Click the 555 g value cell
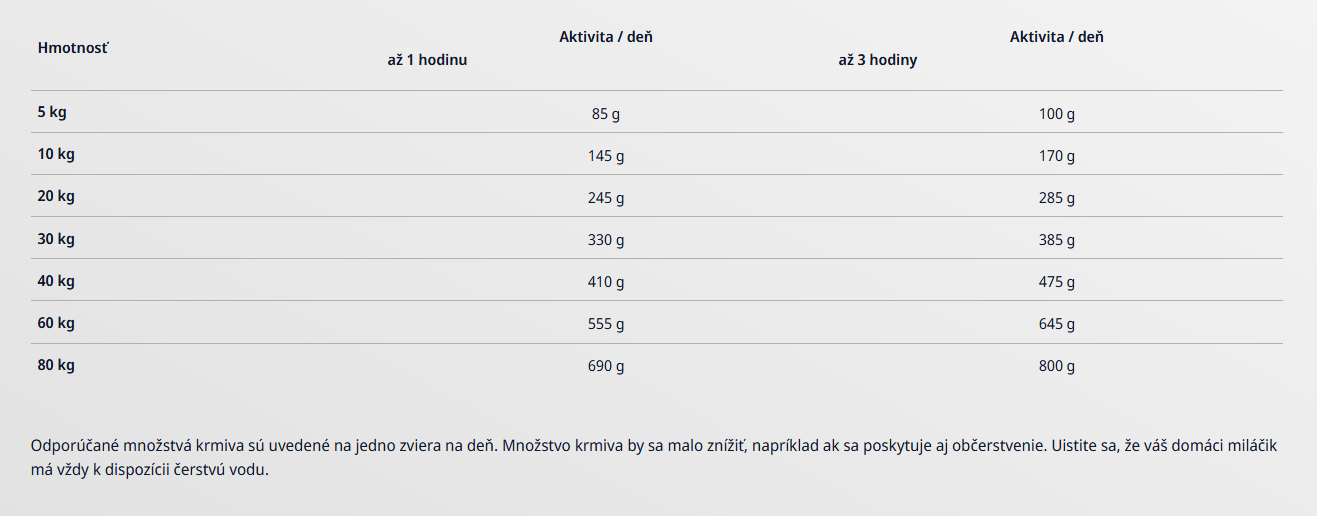Image resolution: width=1317 pixels, height=516 pixels. pos(606,324)
